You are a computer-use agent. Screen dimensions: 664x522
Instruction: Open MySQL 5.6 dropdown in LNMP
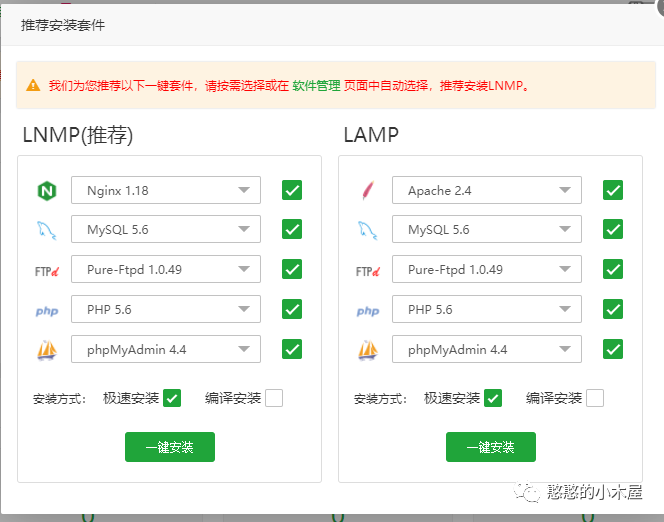[x=166, y=229]
